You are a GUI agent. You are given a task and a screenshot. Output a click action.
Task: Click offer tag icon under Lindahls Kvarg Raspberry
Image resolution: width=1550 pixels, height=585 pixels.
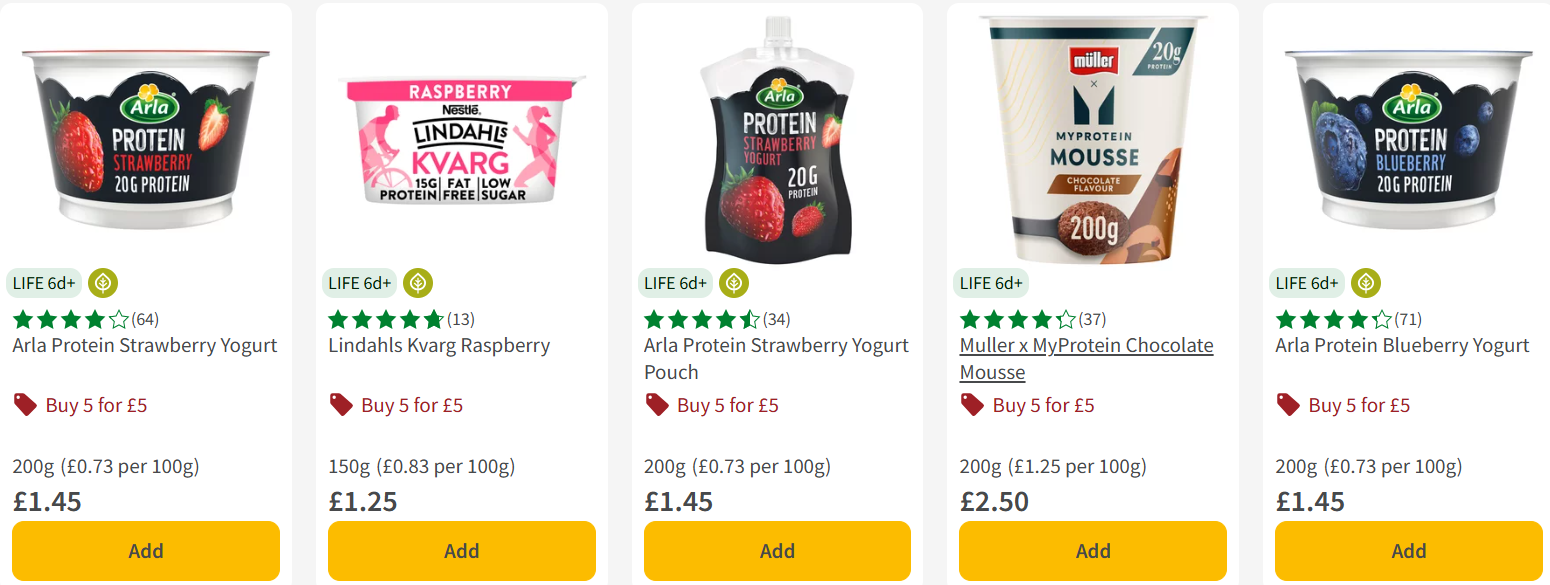click(x=341, y=405)
